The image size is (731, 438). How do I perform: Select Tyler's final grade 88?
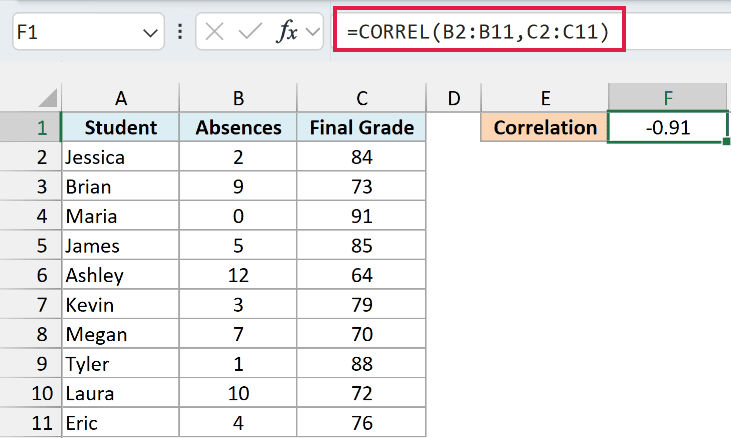pyautogui.click(x=362, y=363)
